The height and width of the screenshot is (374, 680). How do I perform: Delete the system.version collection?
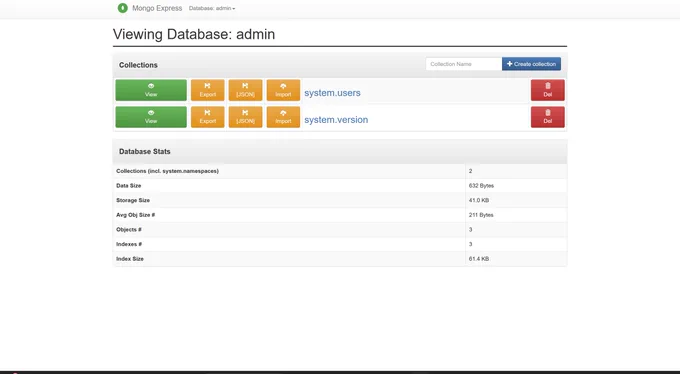tap(548, 117)
